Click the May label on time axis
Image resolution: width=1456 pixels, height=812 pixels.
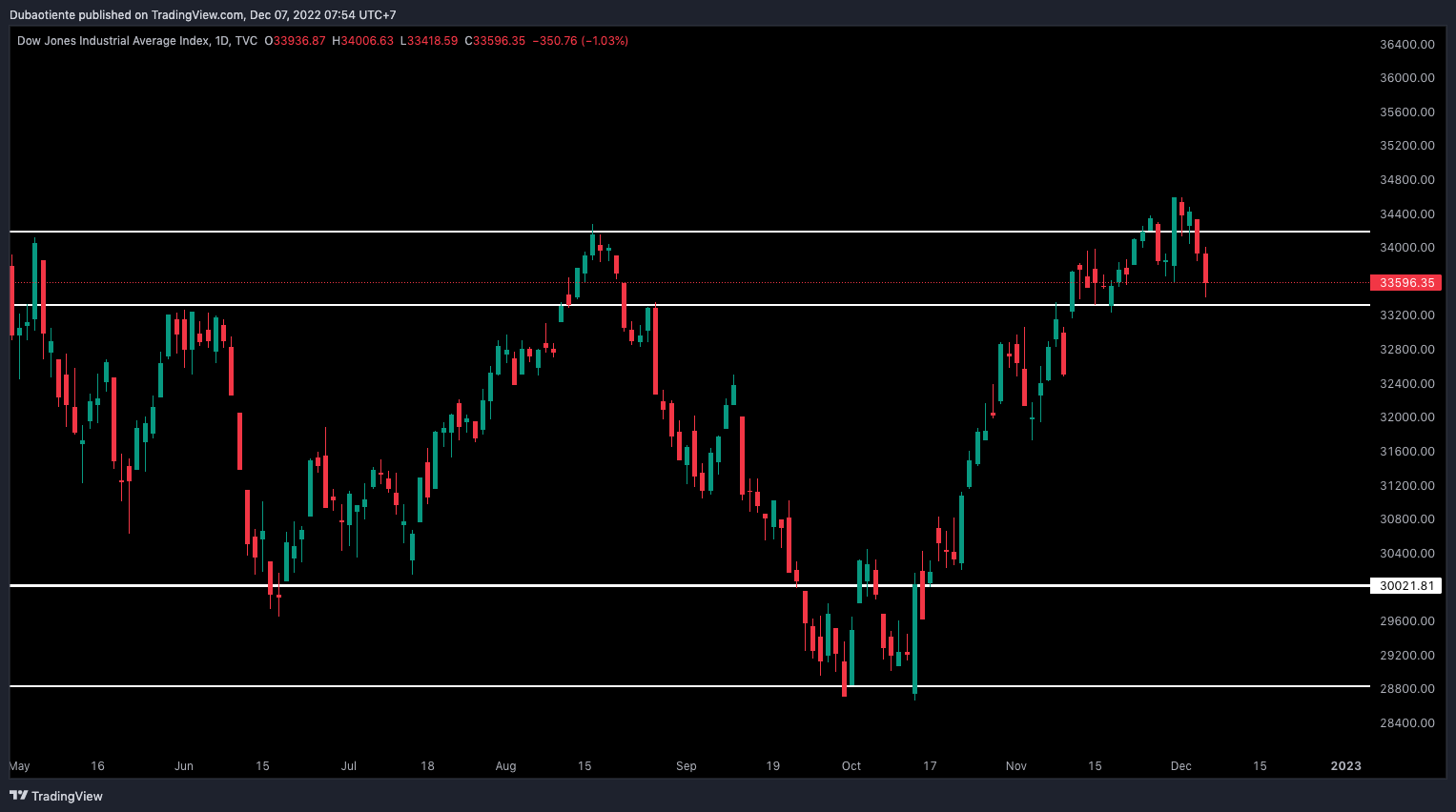pyautogui.click(x=19, y=766)
